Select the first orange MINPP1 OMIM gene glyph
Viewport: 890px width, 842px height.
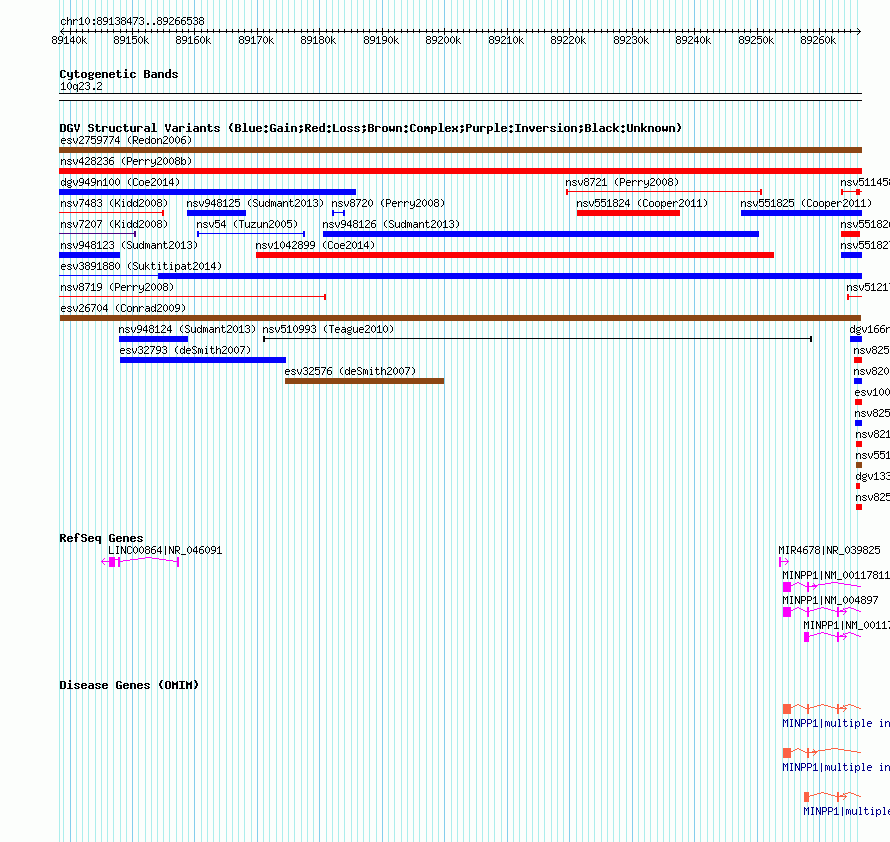click(x=822, y=709)
